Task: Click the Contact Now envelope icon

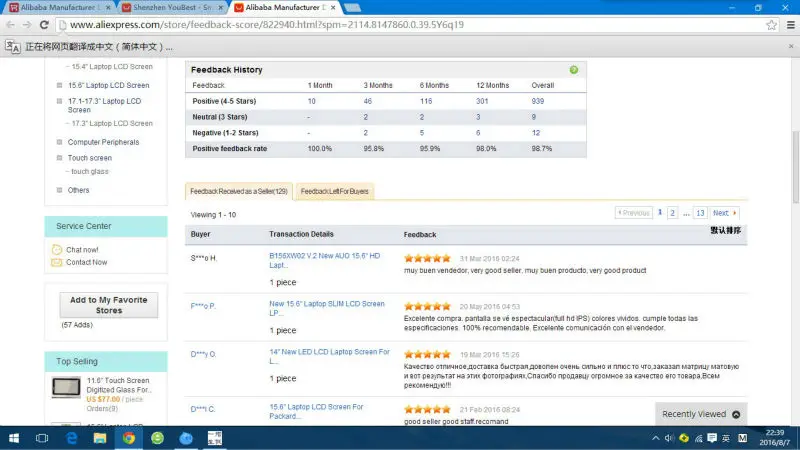Action: (57, 262)
